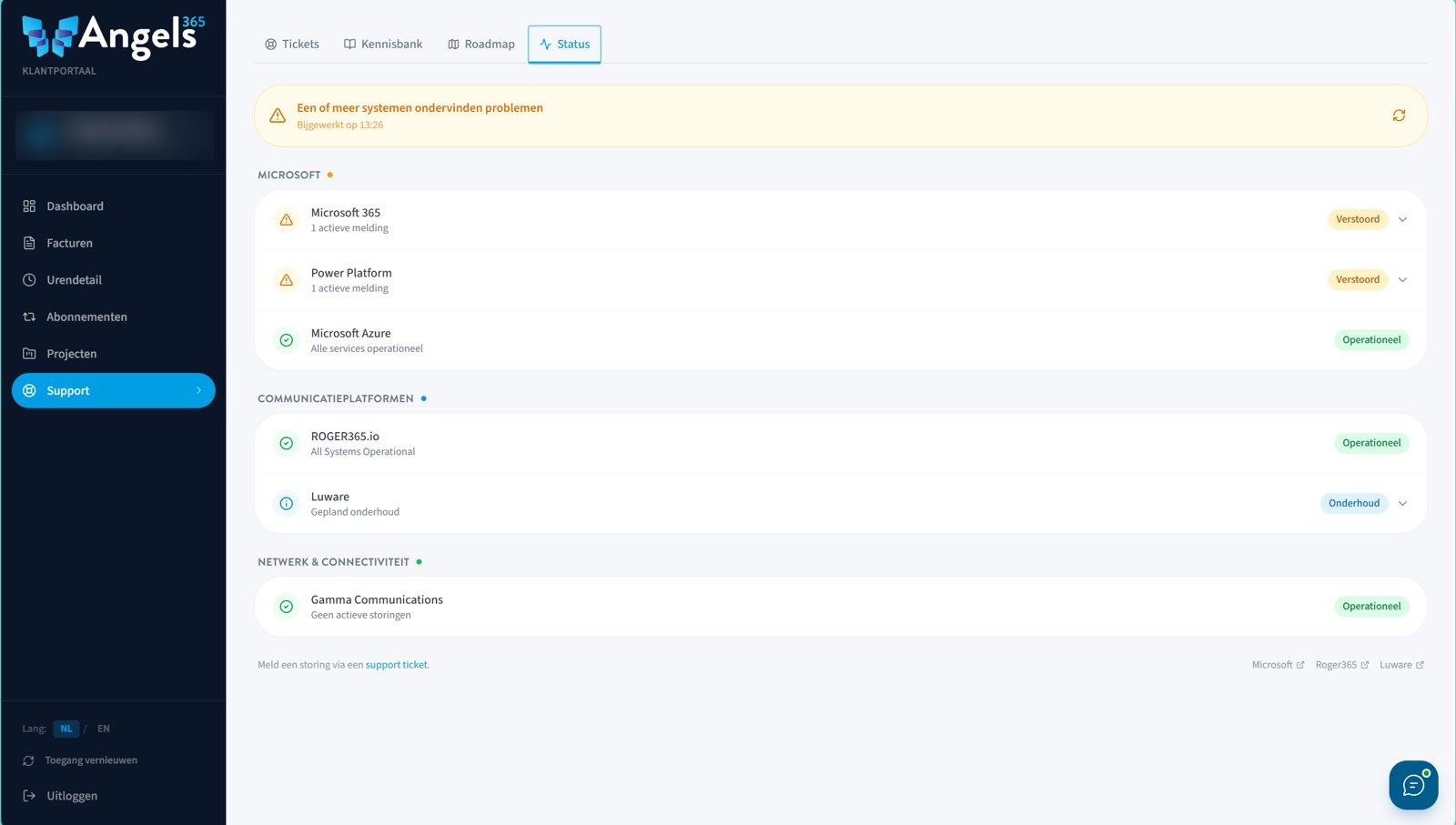Image resolution: width=1456 pixels, height=825 pixels.
Task: Open the Tickets tab
Action: tap(292, 44)
